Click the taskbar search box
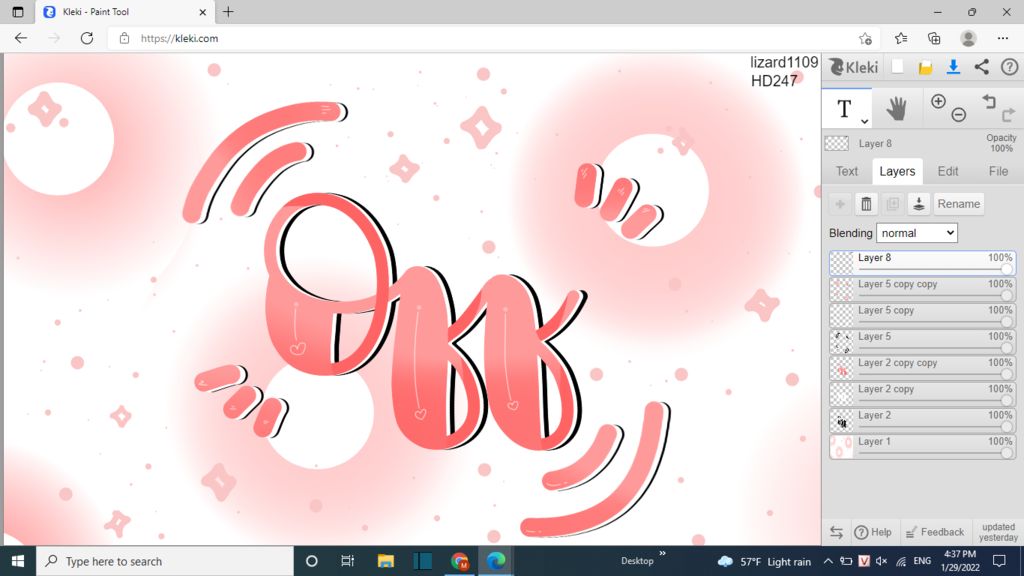 coord(165,561)
